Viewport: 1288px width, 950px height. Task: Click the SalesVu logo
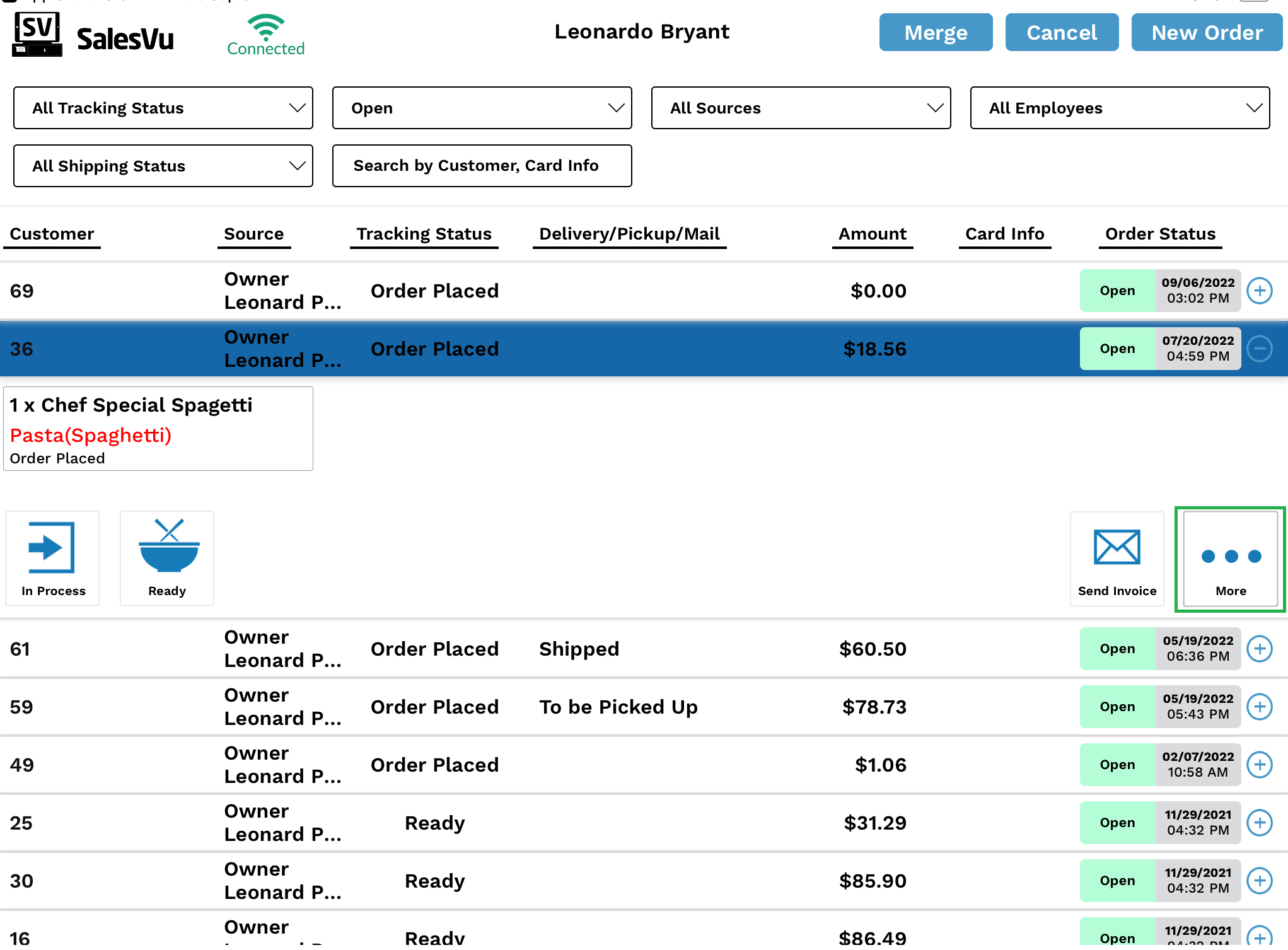point(93,35)
